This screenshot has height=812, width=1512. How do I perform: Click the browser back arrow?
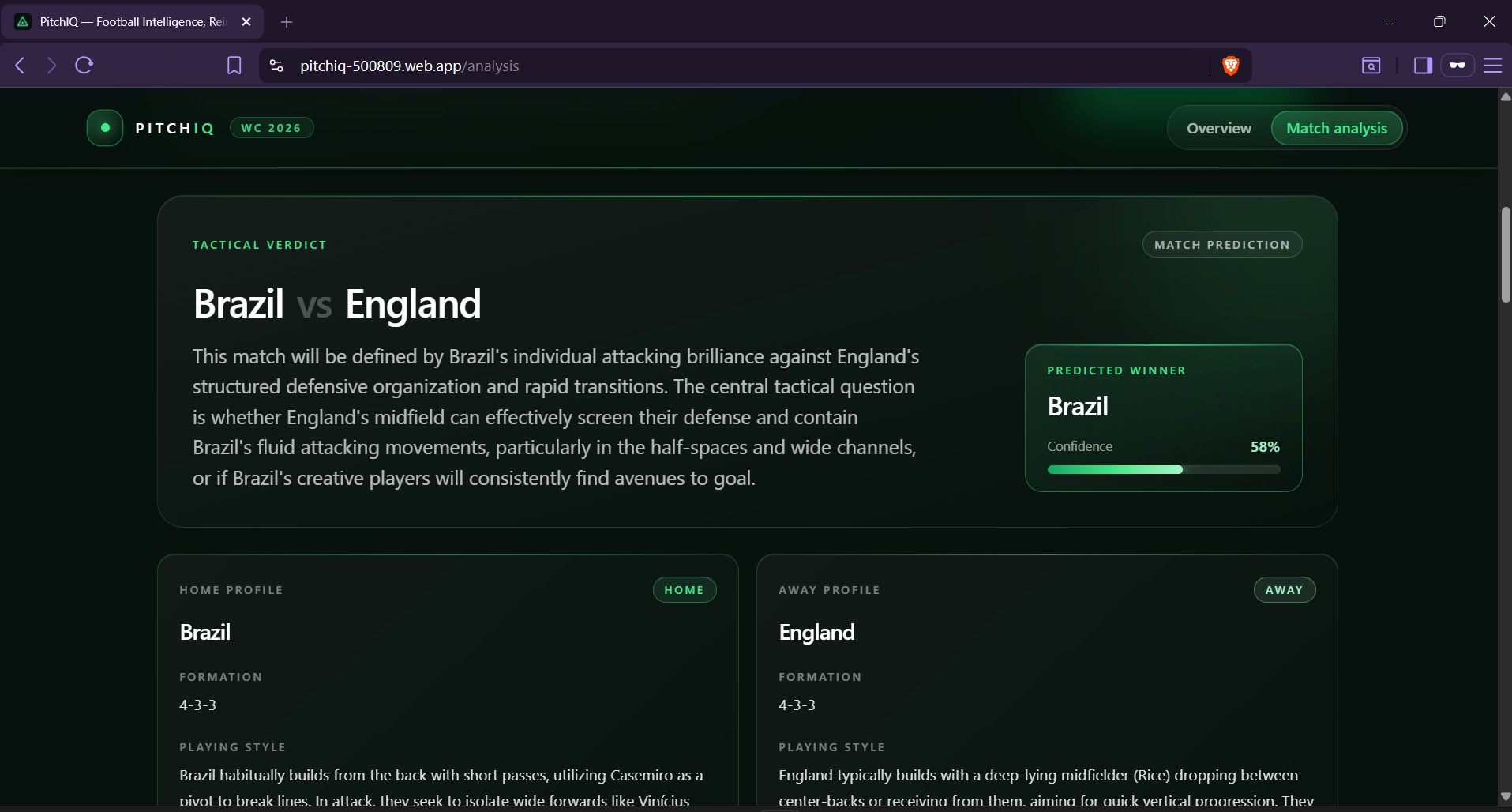click(21, 66)
